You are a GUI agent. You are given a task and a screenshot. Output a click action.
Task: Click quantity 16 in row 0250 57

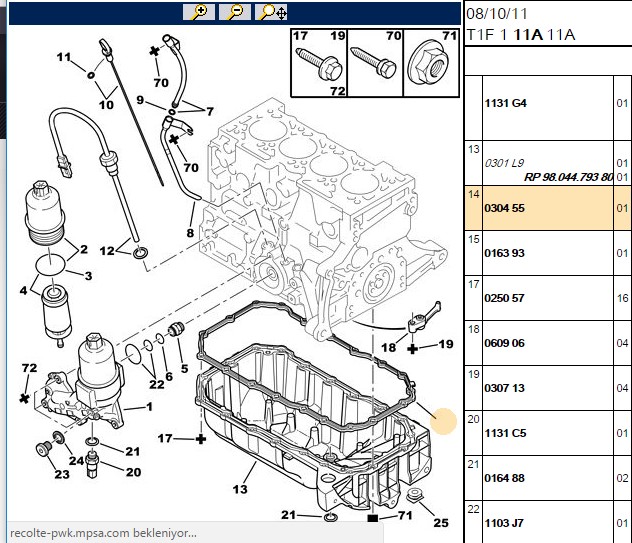[x=622, y=298]
